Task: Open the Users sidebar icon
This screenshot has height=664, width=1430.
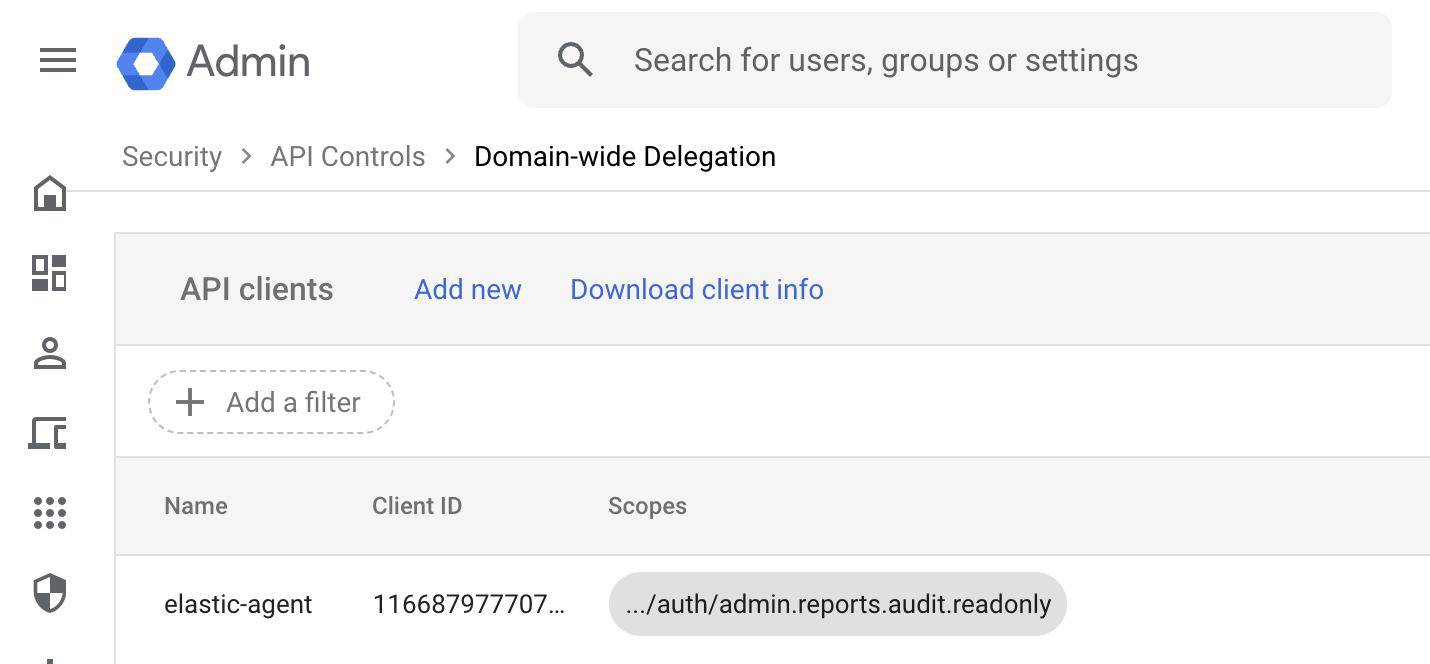Action: click(x=49, y=353)
